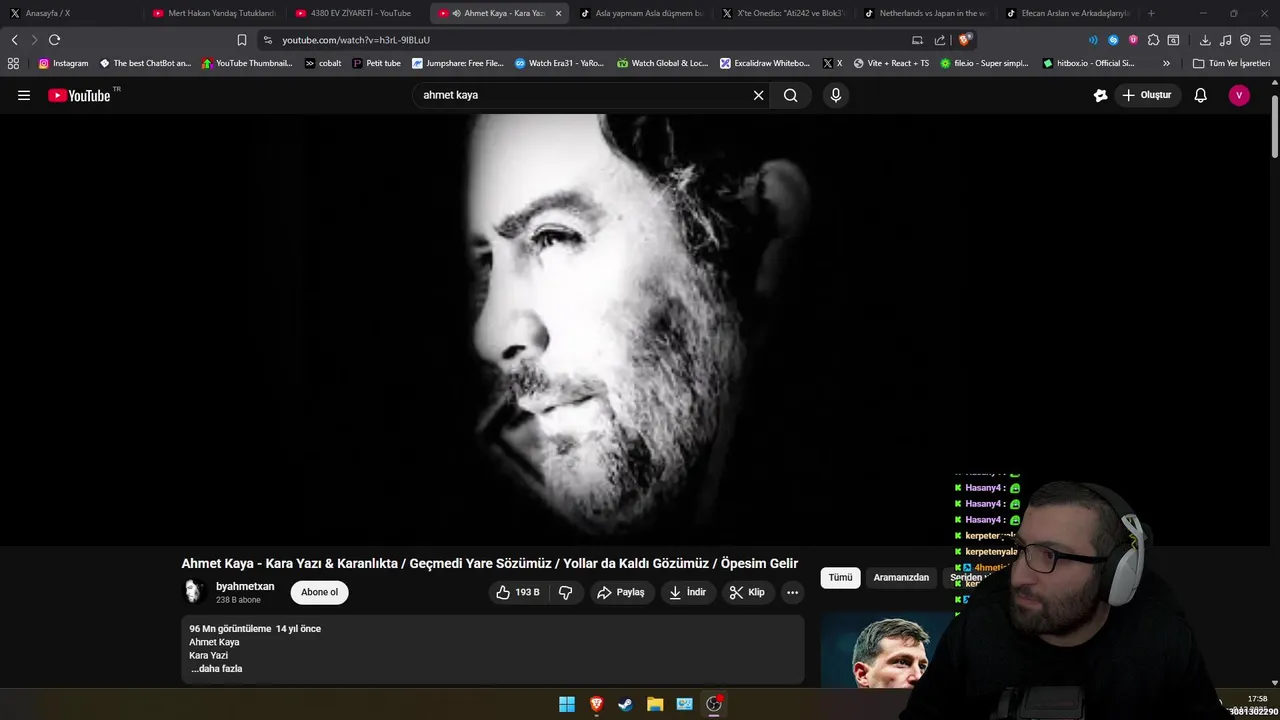Viewport: 1280px width, 720px height.
Task: Select the Aramanızdan filter chip
Action: point(901,577)
